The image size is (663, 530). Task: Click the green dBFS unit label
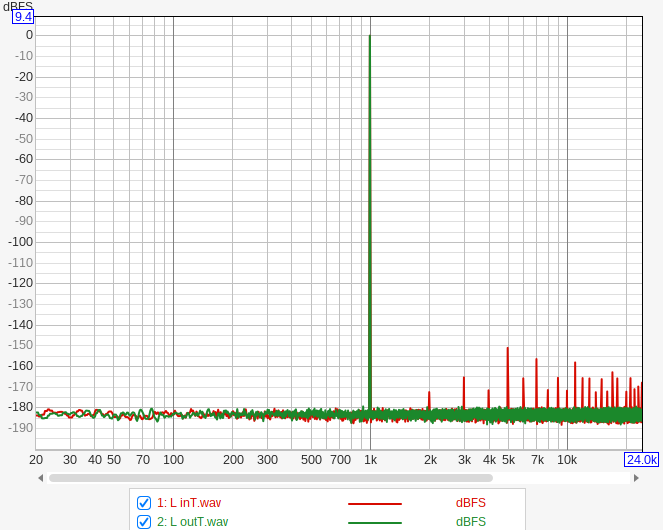[x=471, y=522]
